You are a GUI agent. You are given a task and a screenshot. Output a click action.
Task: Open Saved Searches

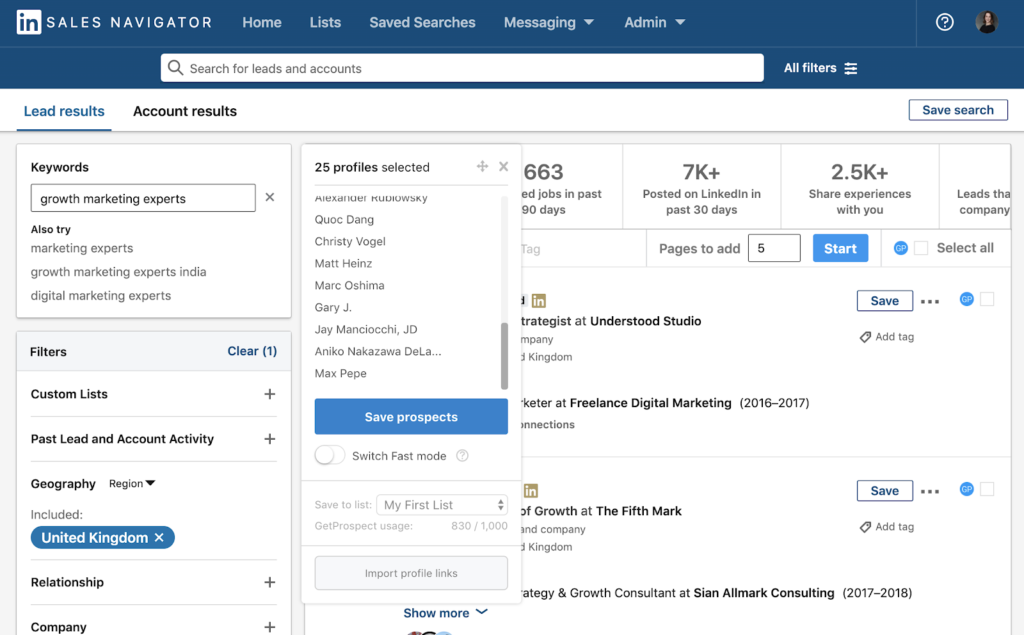coord(423,22)
